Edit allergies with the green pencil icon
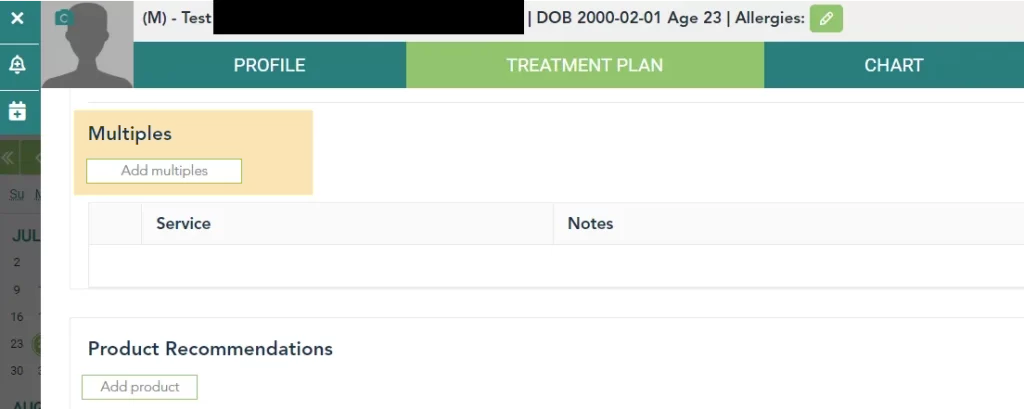 [826, 18]
